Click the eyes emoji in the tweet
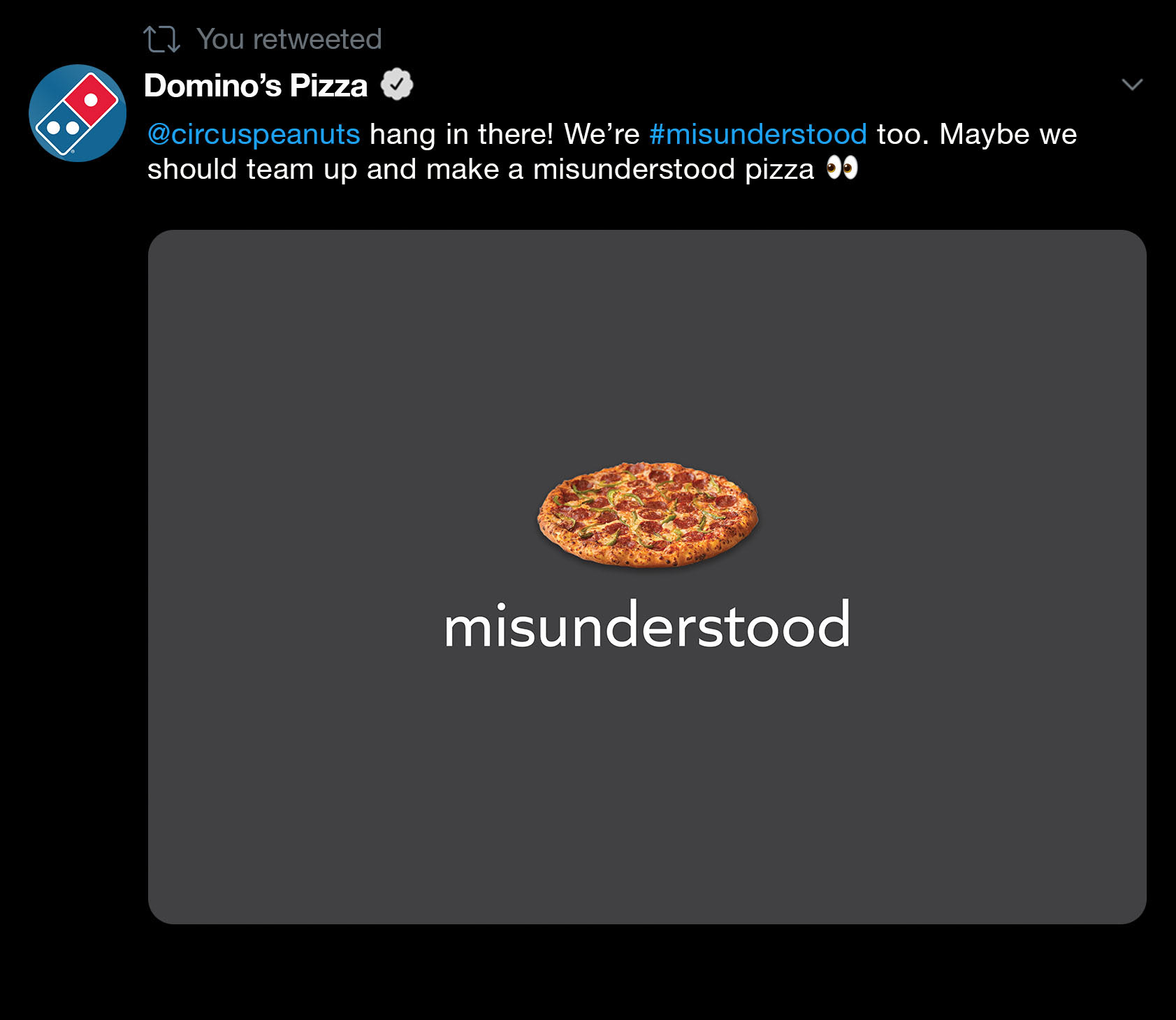 [842, 168]
